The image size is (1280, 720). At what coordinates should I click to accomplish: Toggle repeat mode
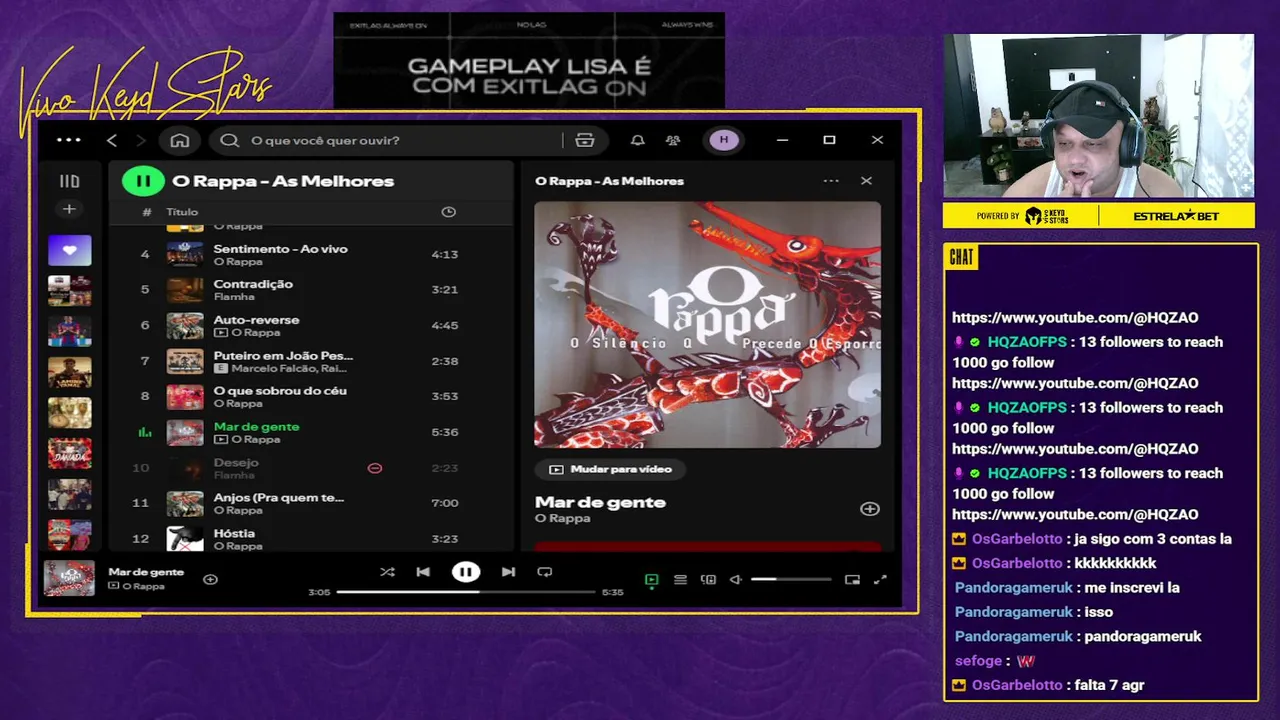545,572
